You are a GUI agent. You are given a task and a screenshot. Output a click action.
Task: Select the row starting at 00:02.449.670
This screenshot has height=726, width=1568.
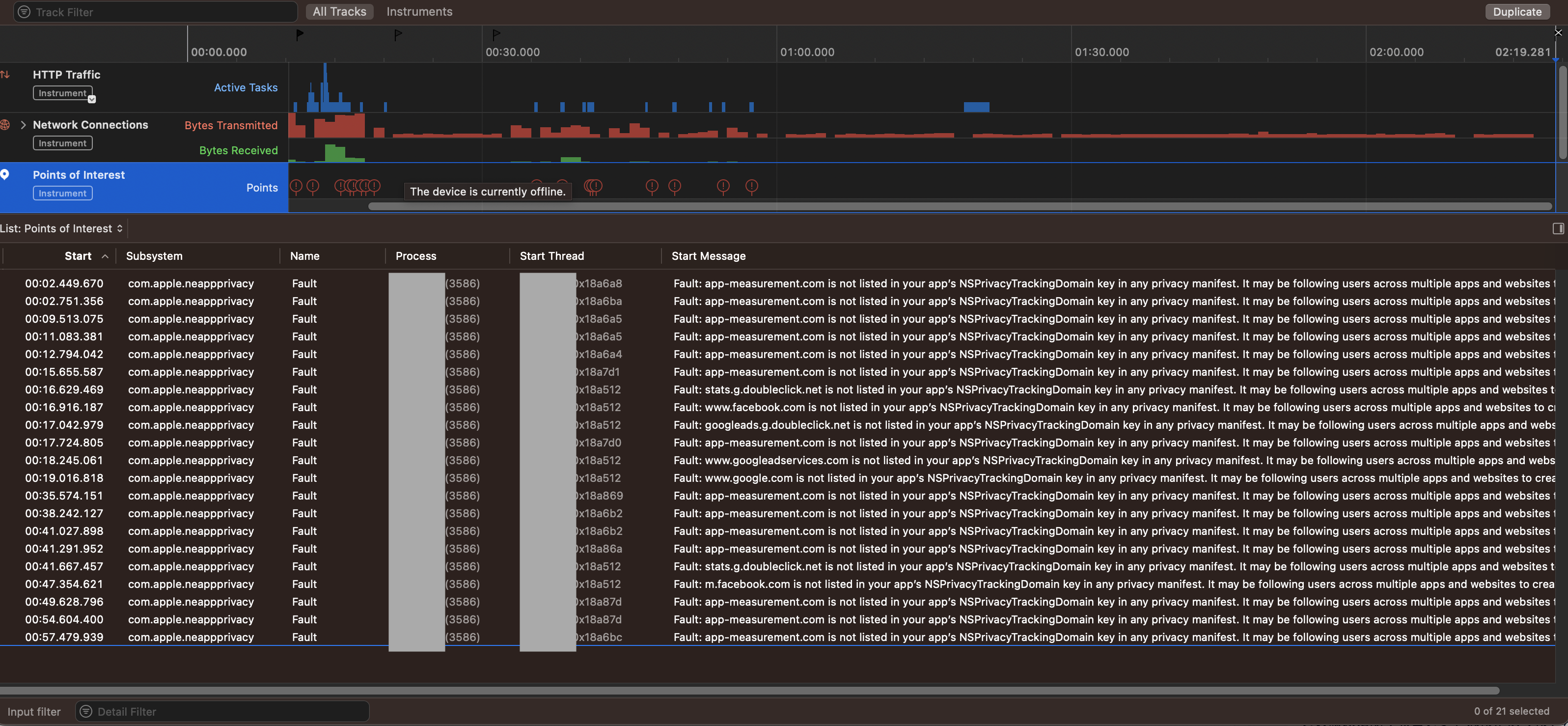click(778, 283)
